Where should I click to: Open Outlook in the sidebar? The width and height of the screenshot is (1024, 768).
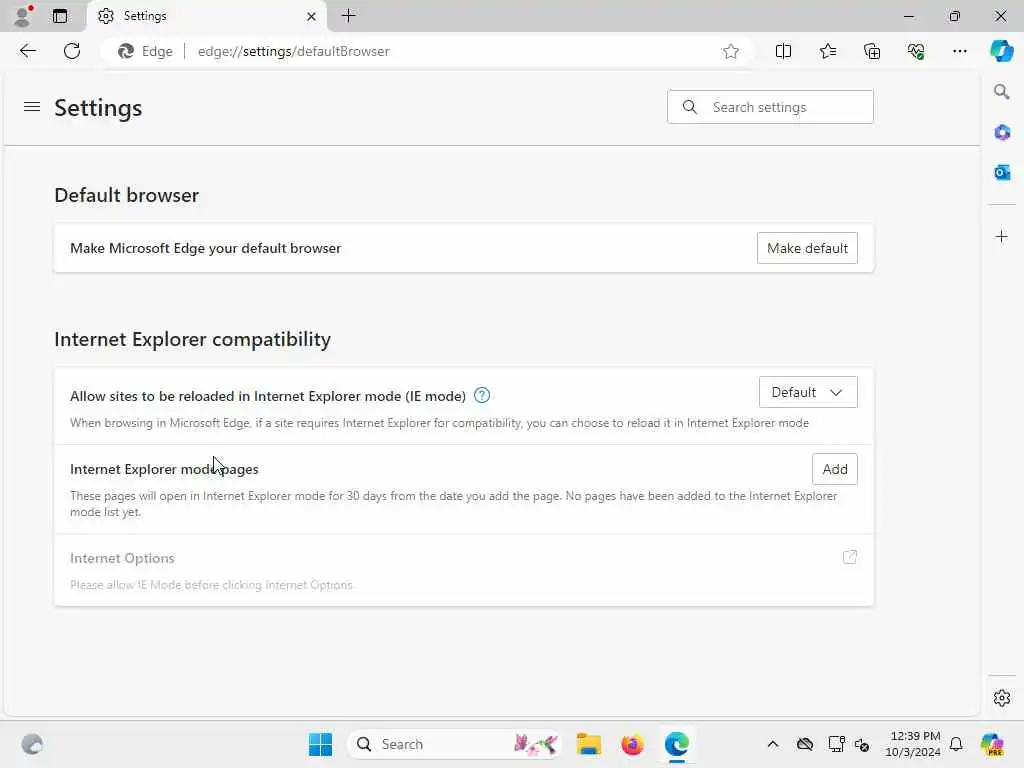click(x=1002, y=172)
